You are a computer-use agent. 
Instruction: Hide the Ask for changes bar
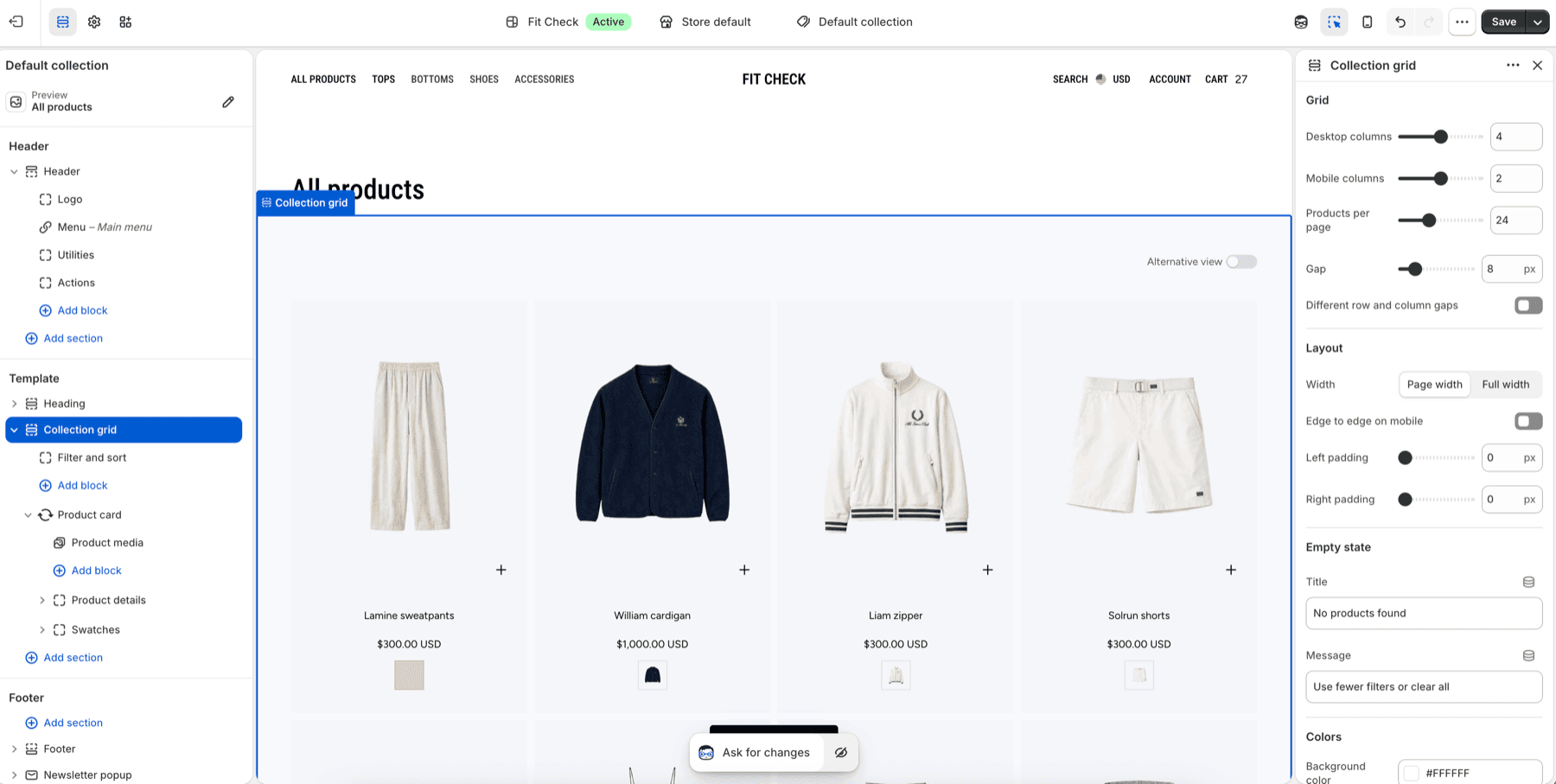840,753
